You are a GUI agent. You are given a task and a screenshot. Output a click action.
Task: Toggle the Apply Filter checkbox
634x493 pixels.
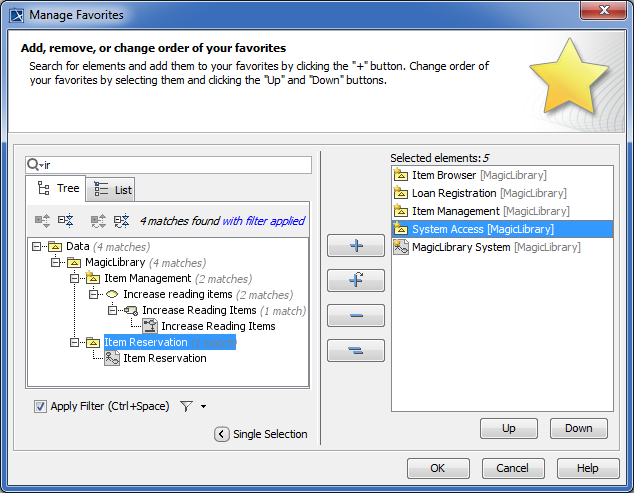tap(40, 406)
